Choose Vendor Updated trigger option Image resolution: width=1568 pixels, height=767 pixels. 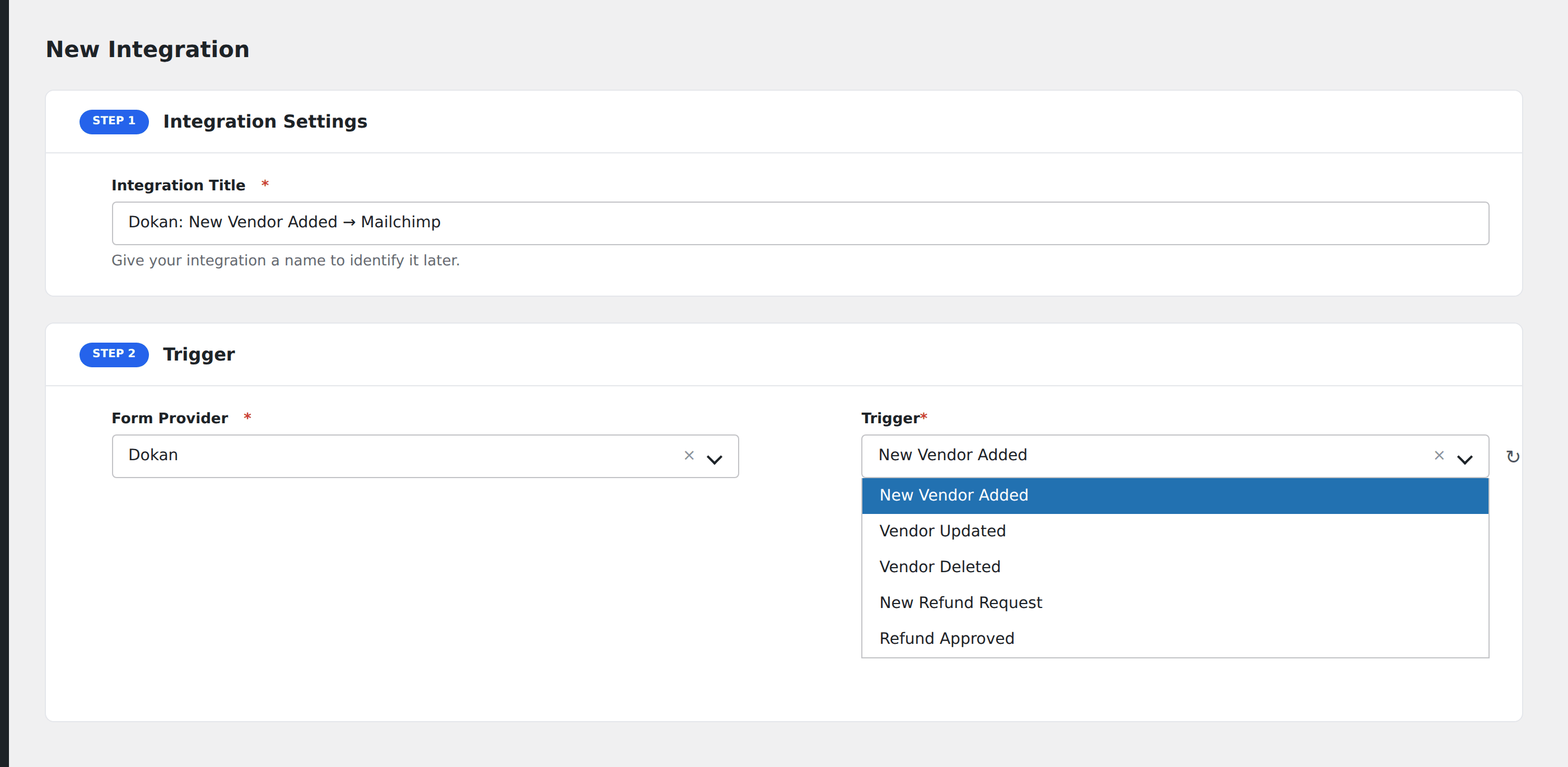coord(1175,531)
